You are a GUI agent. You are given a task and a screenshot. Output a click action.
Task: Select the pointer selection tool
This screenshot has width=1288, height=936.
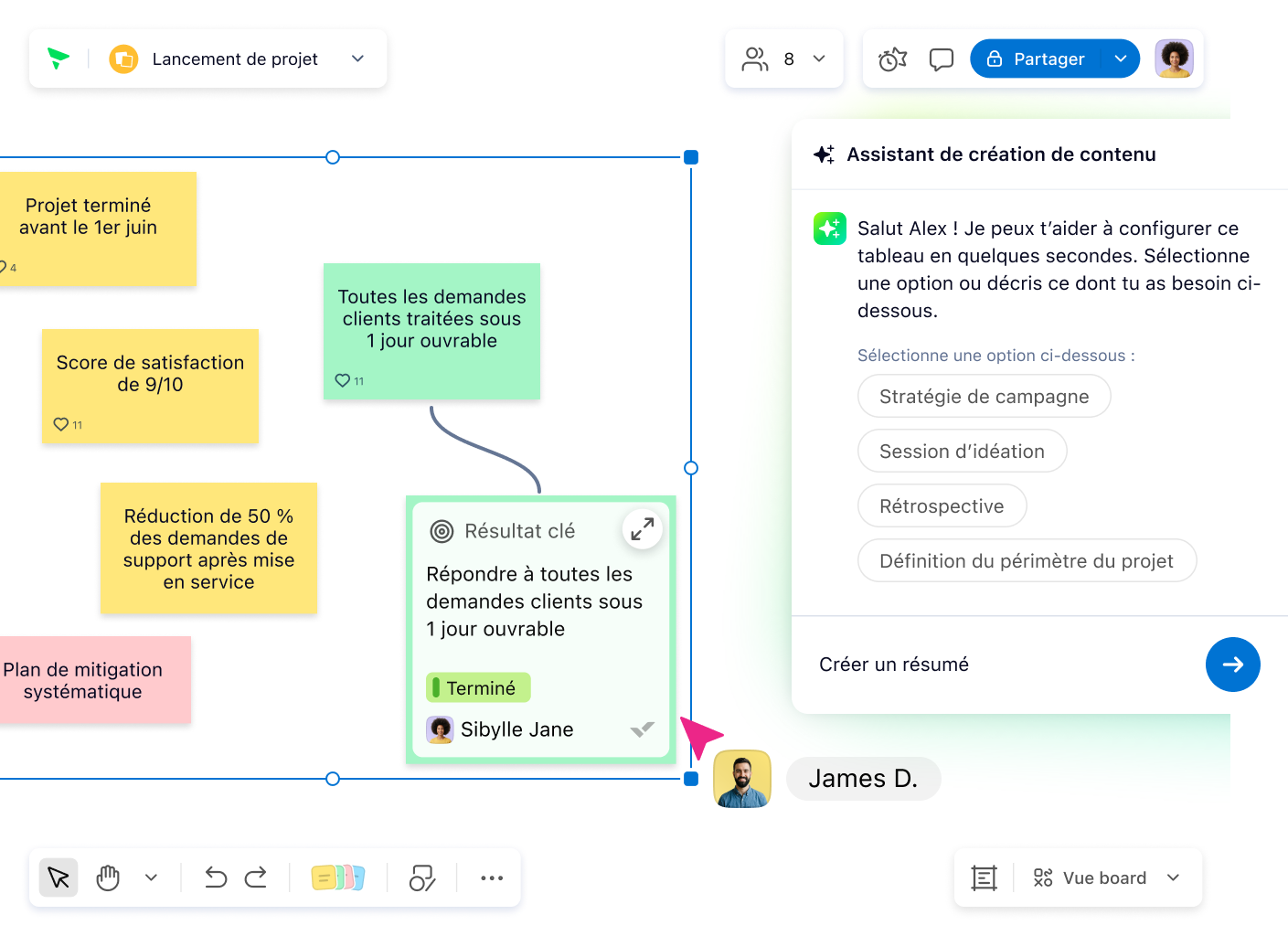pos(59,878)
